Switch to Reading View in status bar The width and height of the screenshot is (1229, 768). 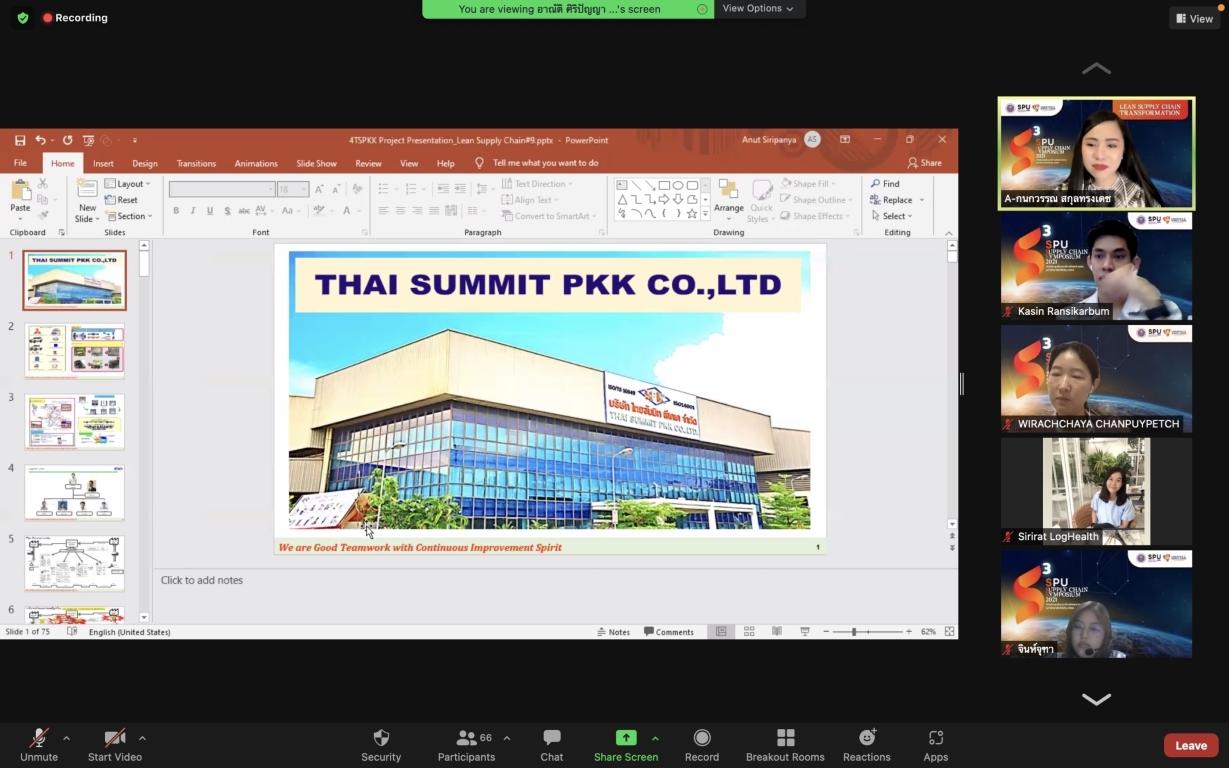pos(777,632)
